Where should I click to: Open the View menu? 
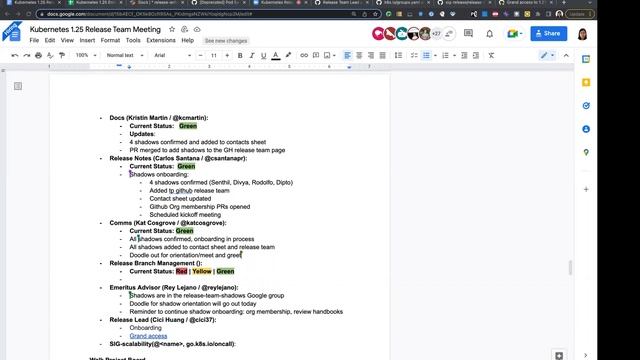click(67, 40)
